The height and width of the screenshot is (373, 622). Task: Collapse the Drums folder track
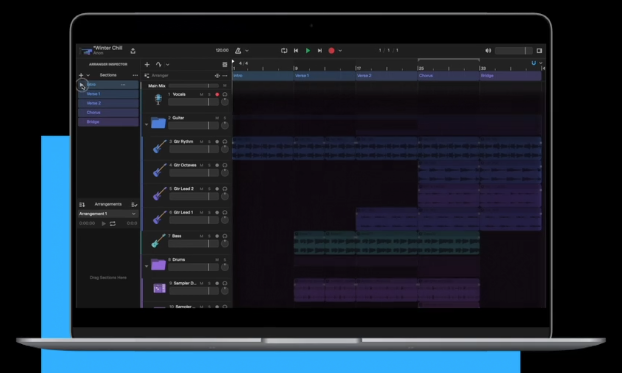(x=146, y=266)
